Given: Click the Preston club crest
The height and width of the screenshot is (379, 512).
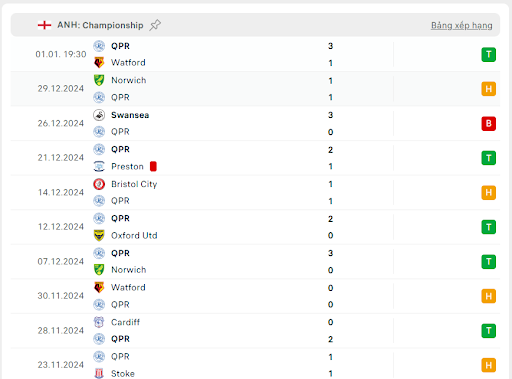Looking at the screenshot, I should [99, 166].
